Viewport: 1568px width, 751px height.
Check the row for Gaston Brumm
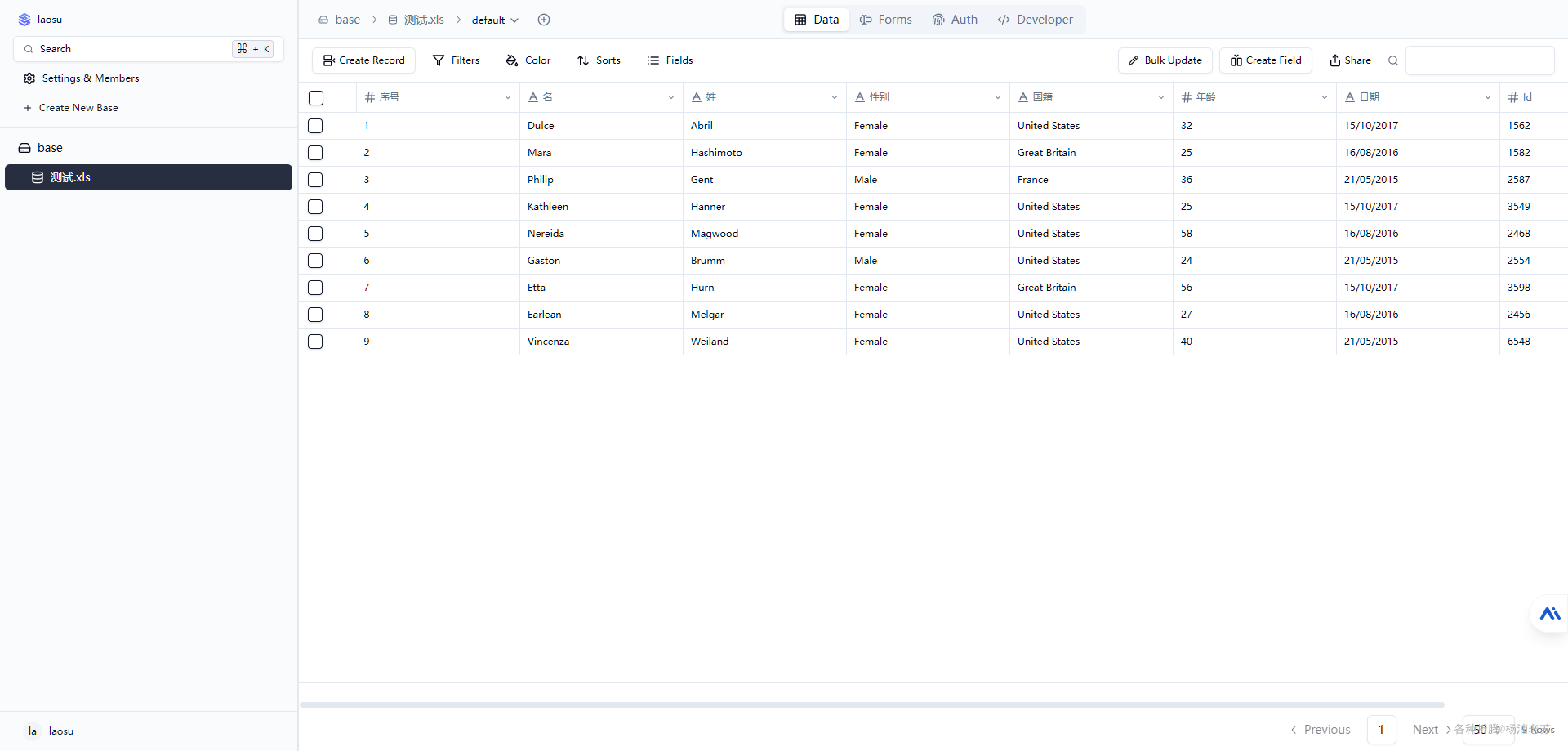tap(315, 261)
